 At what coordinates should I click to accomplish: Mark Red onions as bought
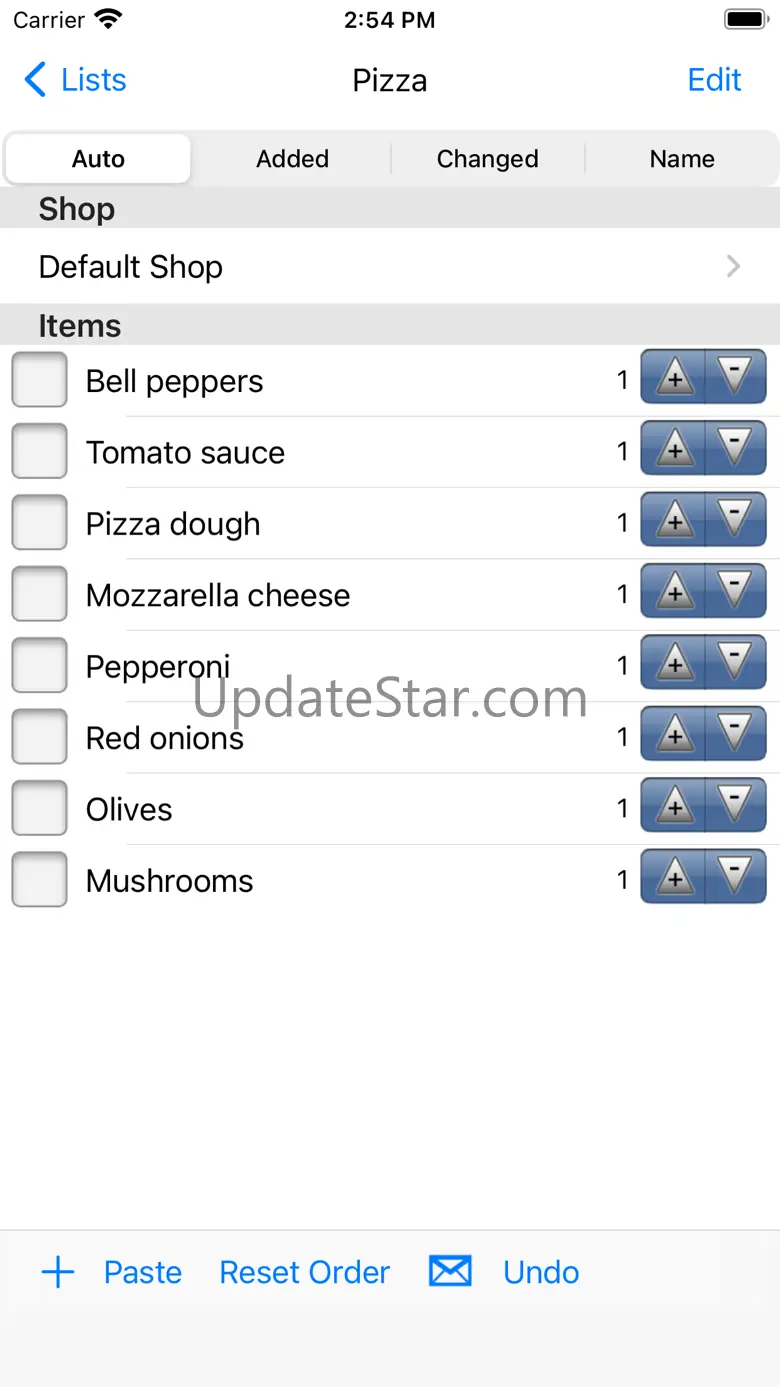pyautogui.click(x=40, y=737)
